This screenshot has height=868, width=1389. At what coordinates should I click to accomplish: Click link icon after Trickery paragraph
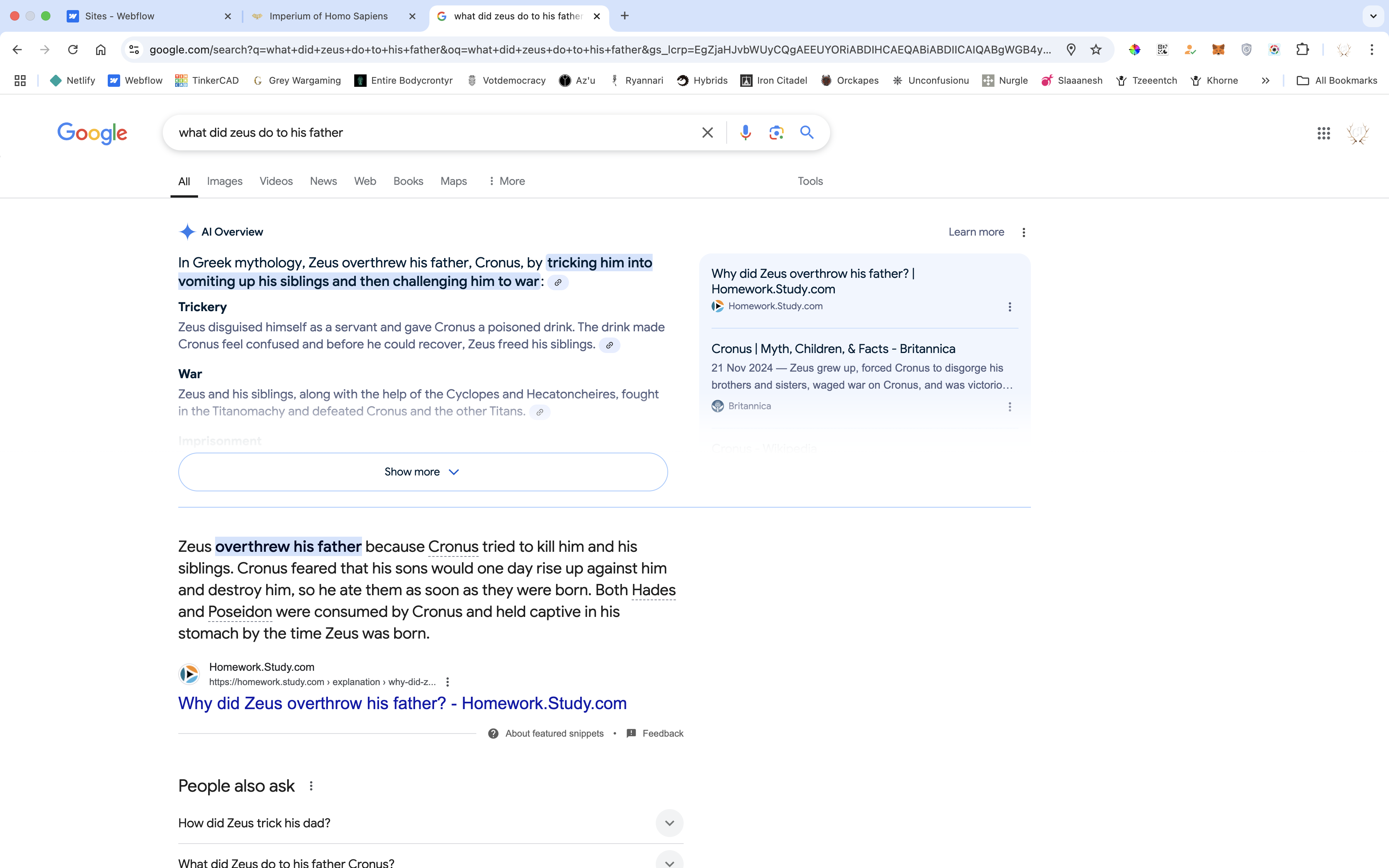coord(610,345)
